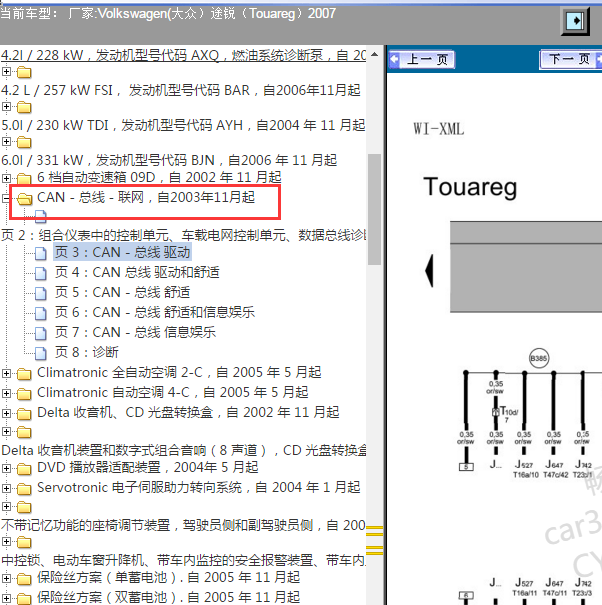
Task: Open the CAN - 总线 - 联网 folder icon
Action: [24, 199]
